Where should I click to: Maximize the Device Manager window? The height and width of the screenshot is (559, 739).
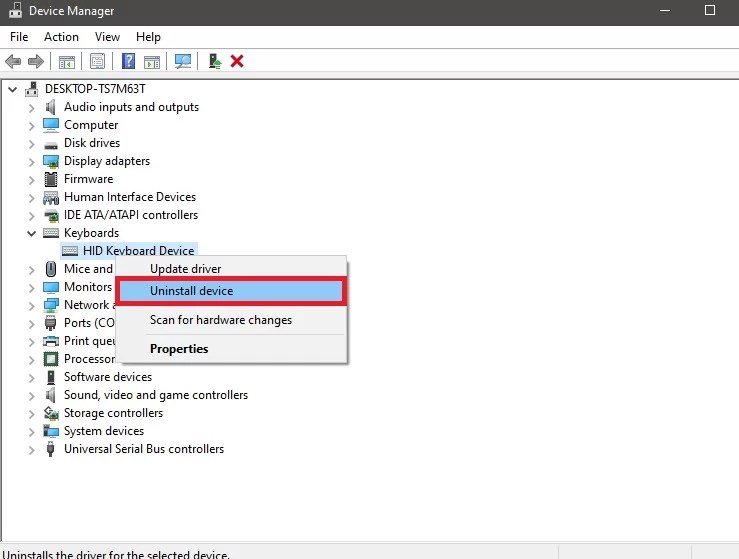(x=710, y=10)
